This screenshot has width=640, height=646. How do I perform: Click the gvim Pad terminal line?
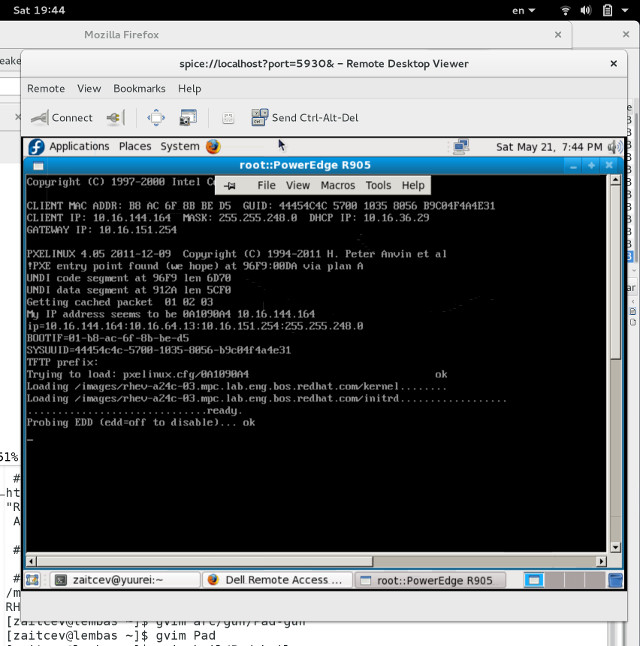[x=111, y=635]
